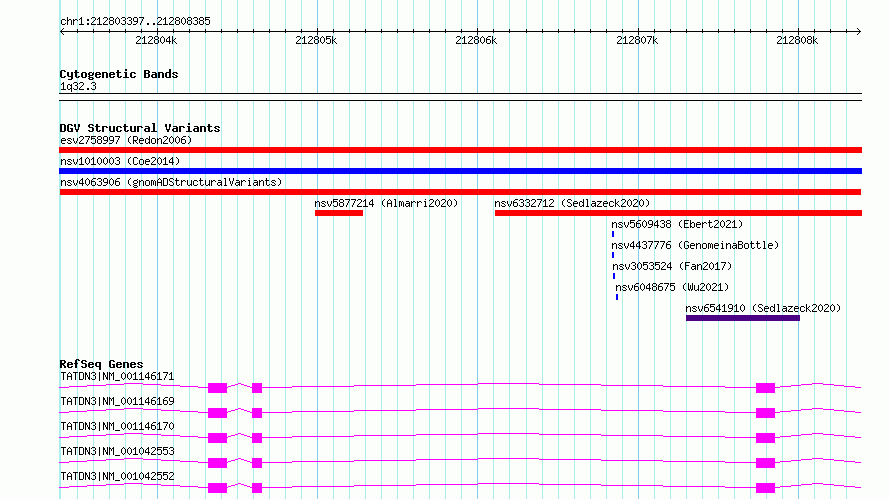Open the nsv6541910 (Sedlazeck2020) label

763,308
